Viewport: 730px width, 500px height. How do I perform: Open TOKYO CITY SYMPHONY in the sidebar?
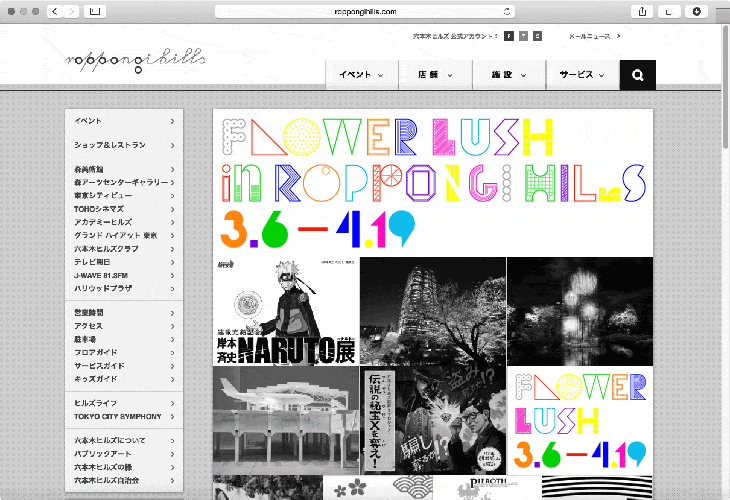tap(124, 416)
